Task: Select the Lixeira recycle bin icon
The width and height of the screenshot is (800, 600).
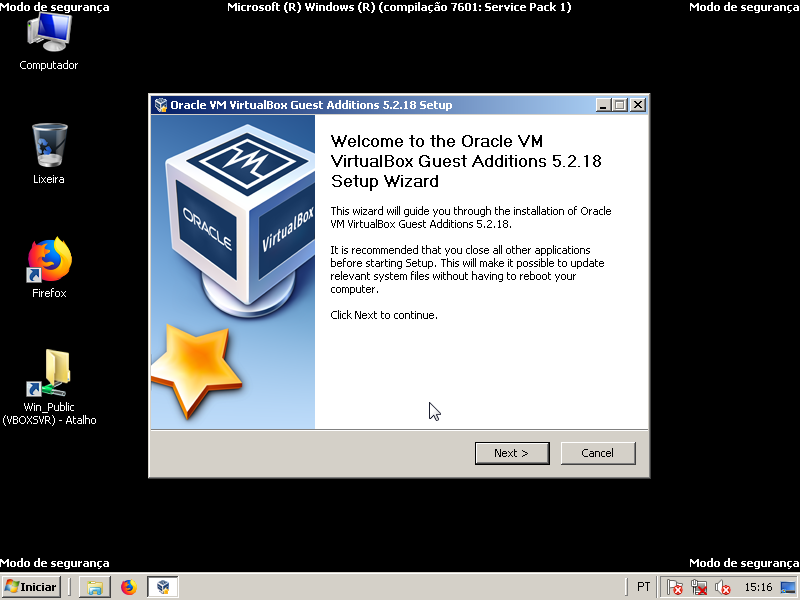Action: (x=48, y=154)
